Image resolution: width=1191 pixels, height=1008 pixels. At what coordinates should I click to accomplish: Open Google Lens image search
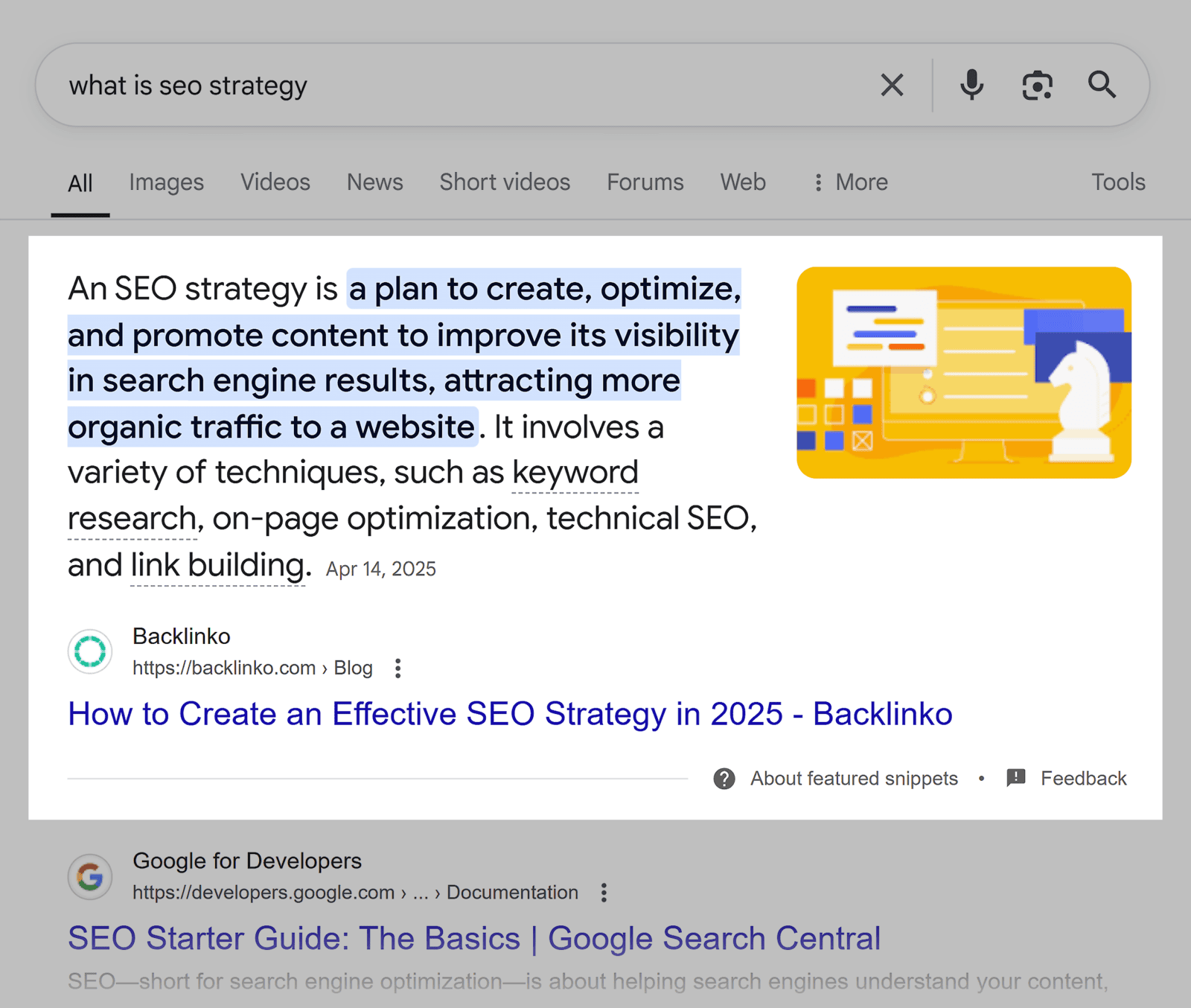click(x=1036, y=85)
